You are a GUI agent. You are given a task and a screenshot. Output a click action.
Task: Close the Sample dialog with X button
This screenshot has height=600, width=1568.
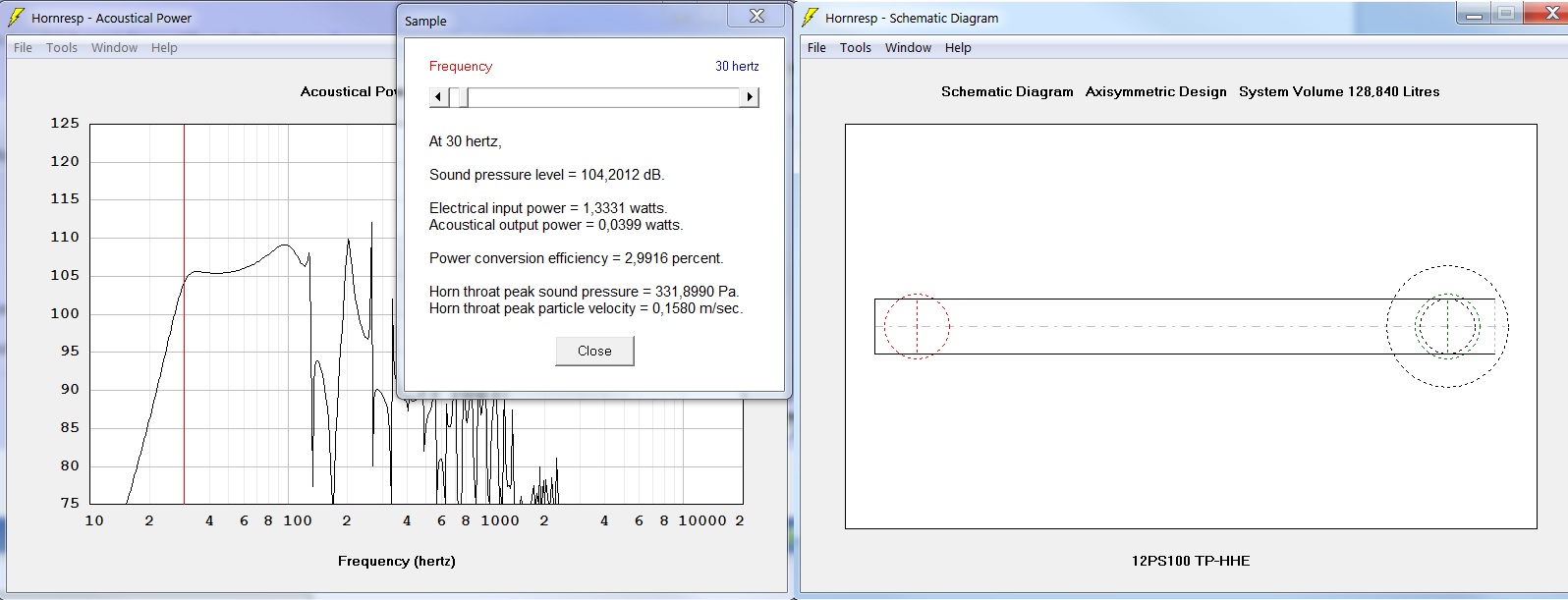756,17
